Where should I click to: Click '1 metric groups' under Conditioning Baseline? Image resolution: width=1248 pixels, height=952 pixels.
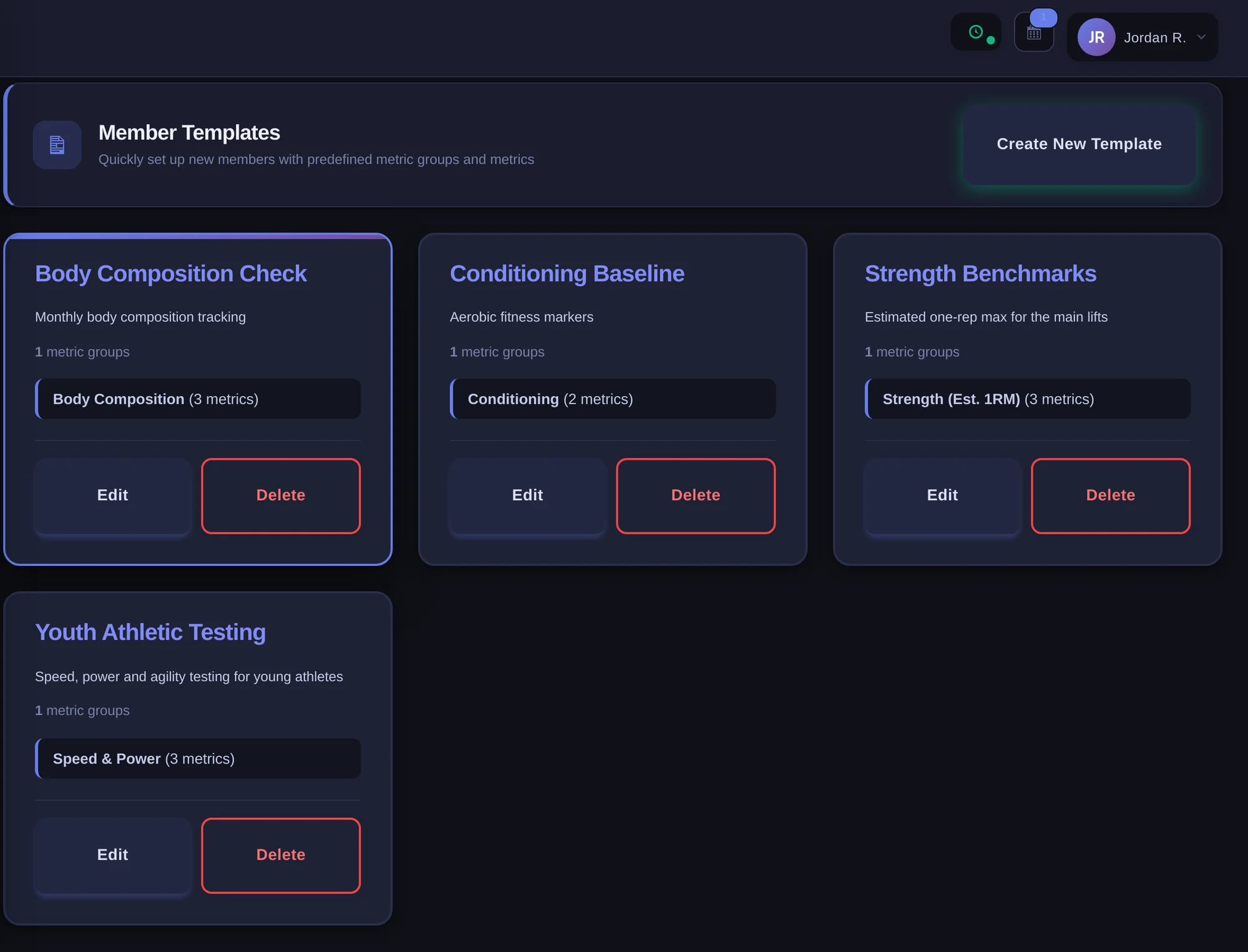(497, 352)
